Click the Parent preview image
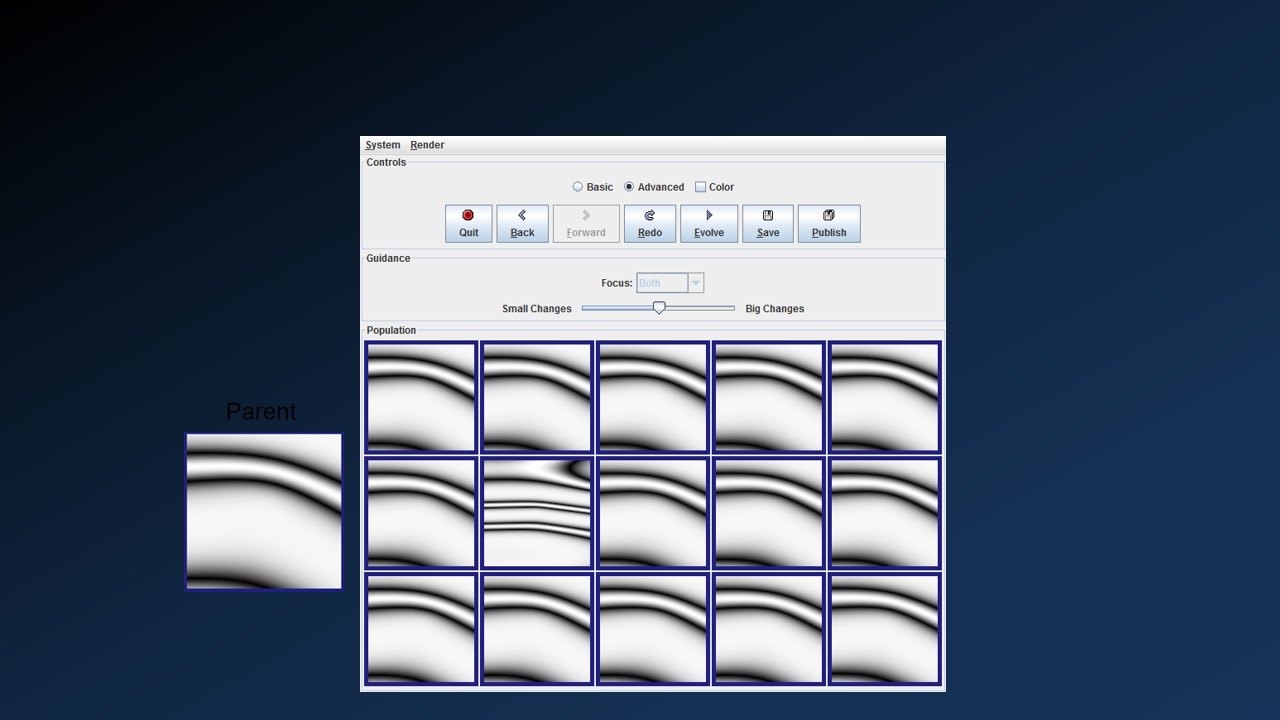 pyautogui.click(x=264, y=511)
